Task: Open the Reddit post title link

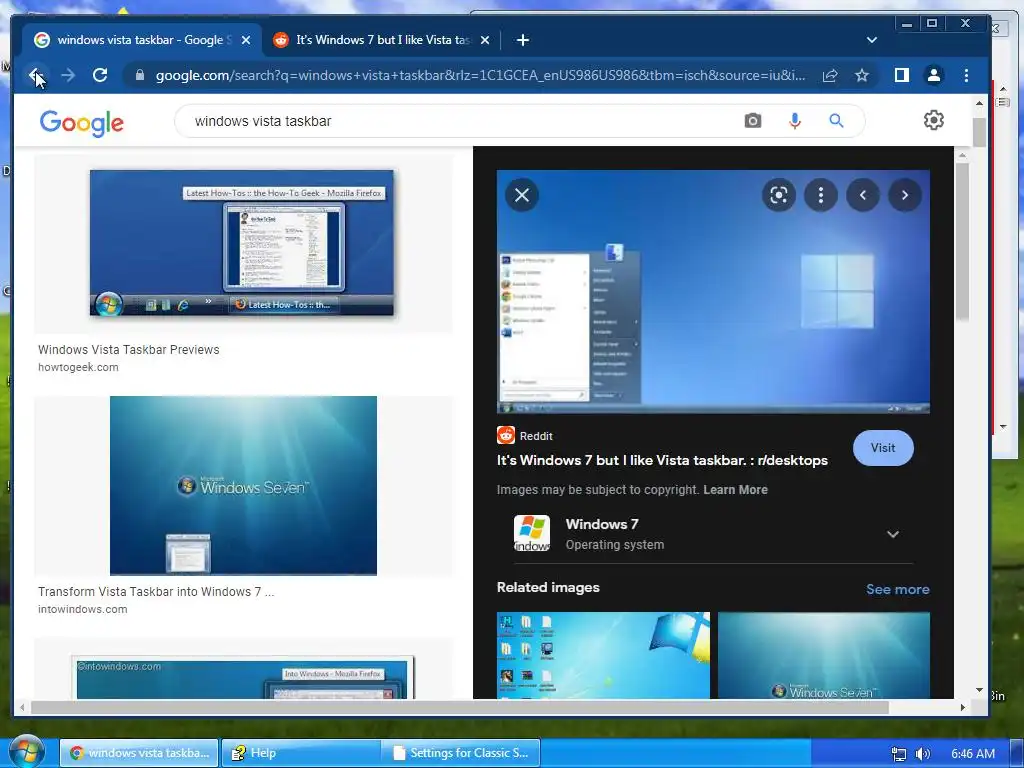Action: pos(662,460)
